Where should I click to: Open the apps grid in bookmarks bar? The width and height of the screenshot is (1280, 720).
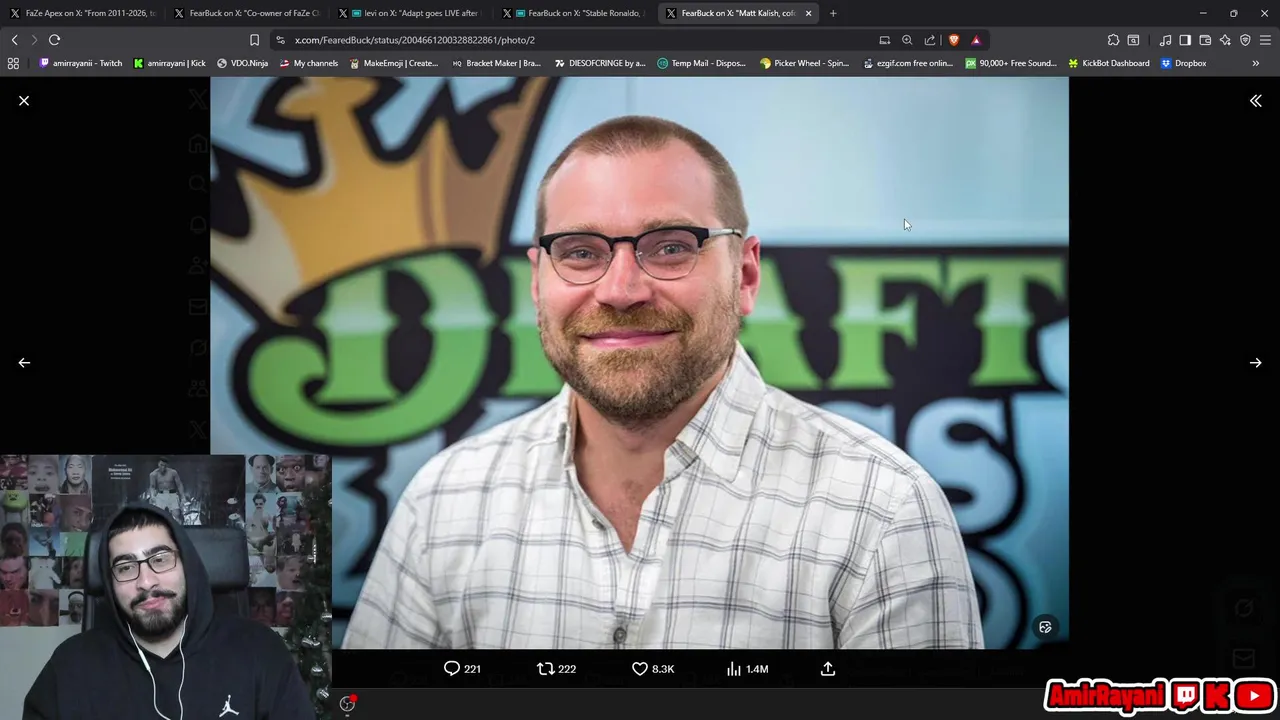click(x=13, y=63)
